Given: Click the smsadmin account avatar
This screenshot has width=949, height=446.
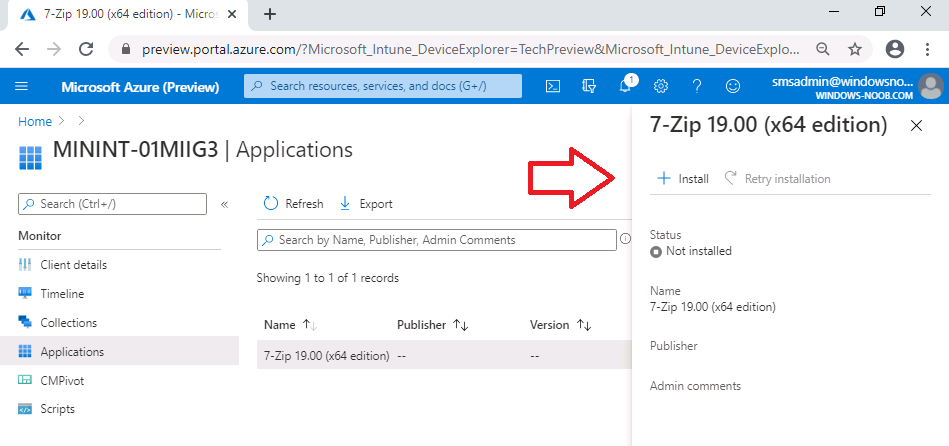Looking at the screenshot, I should point(930,87).
